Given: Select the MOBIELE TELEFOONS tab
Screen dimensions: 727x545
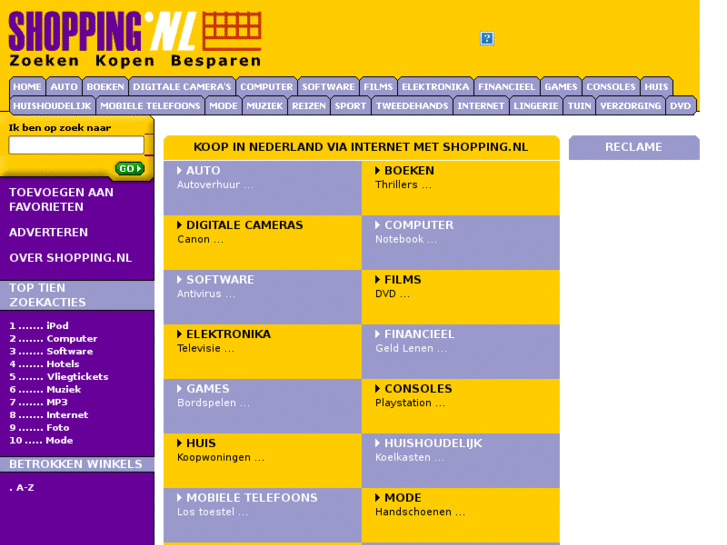Looking at the screenshot, I should click(150, 105).
